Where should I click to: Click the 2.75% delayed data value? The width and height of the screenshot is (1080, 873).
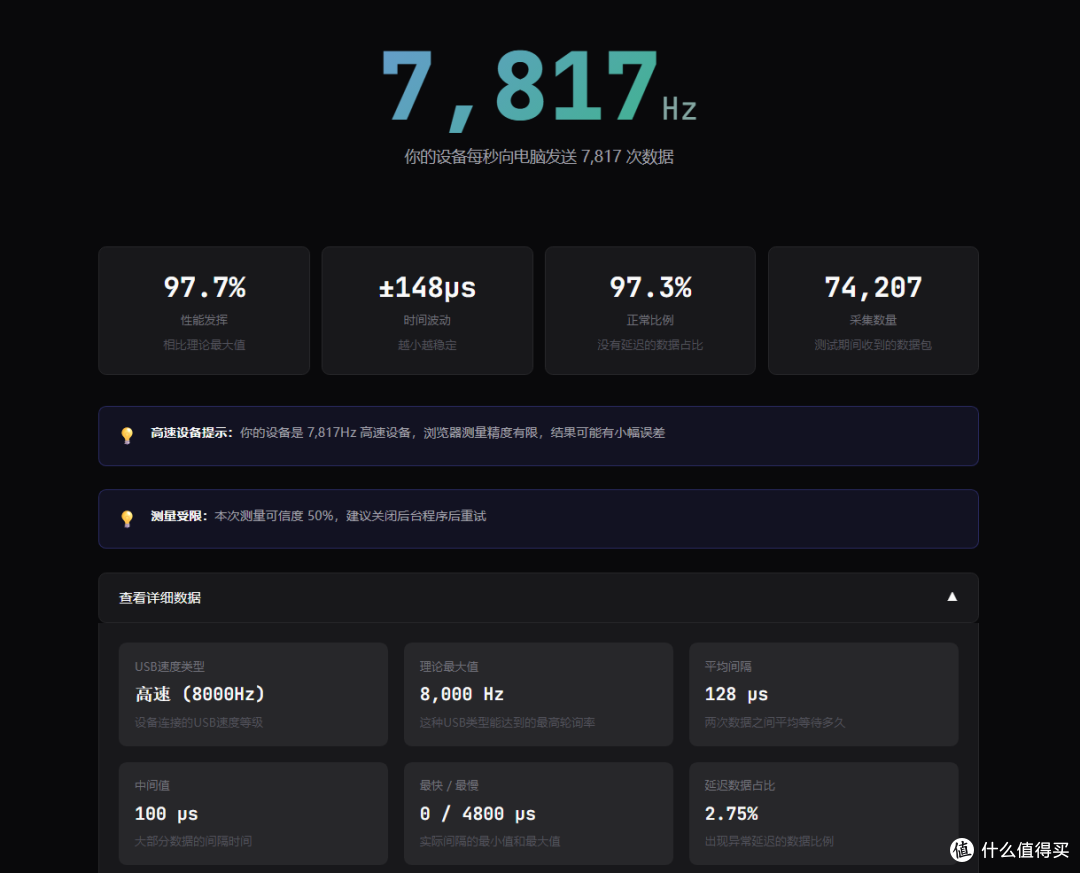pos(731,814)
